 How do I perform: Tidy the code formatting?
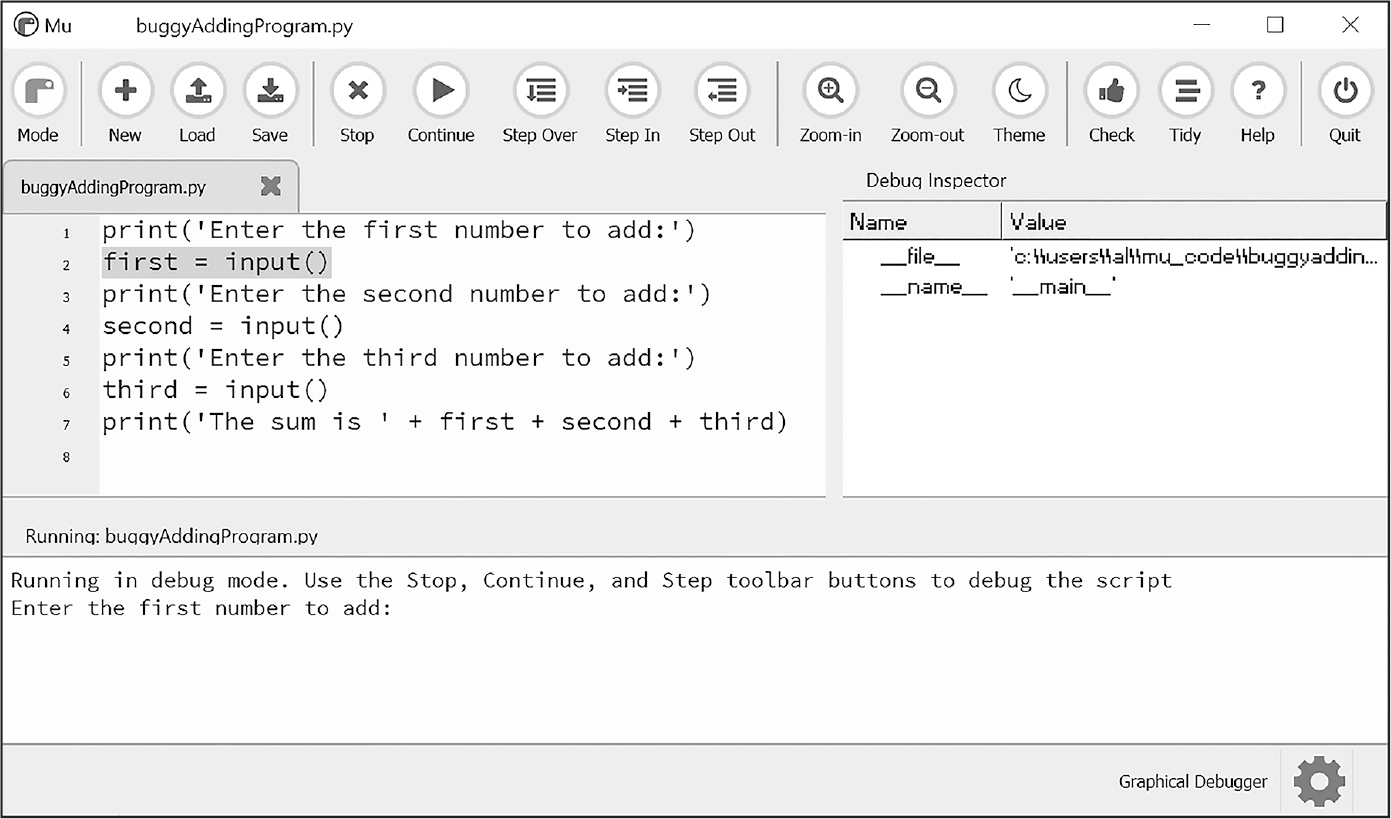pos(1185,104)
